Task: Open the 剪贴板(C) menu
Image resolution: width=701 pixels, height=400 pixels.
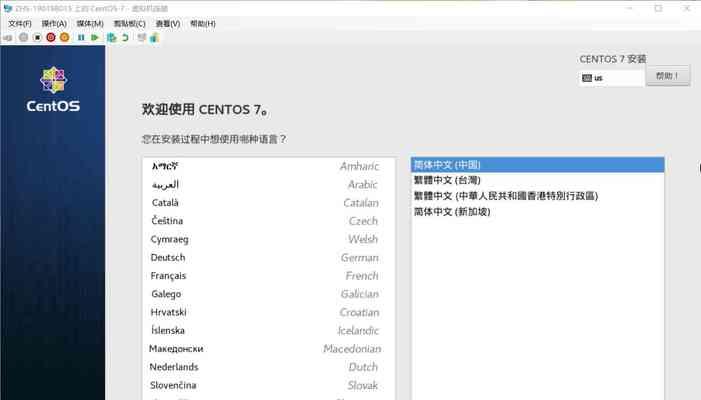Action: coord(130,24)
